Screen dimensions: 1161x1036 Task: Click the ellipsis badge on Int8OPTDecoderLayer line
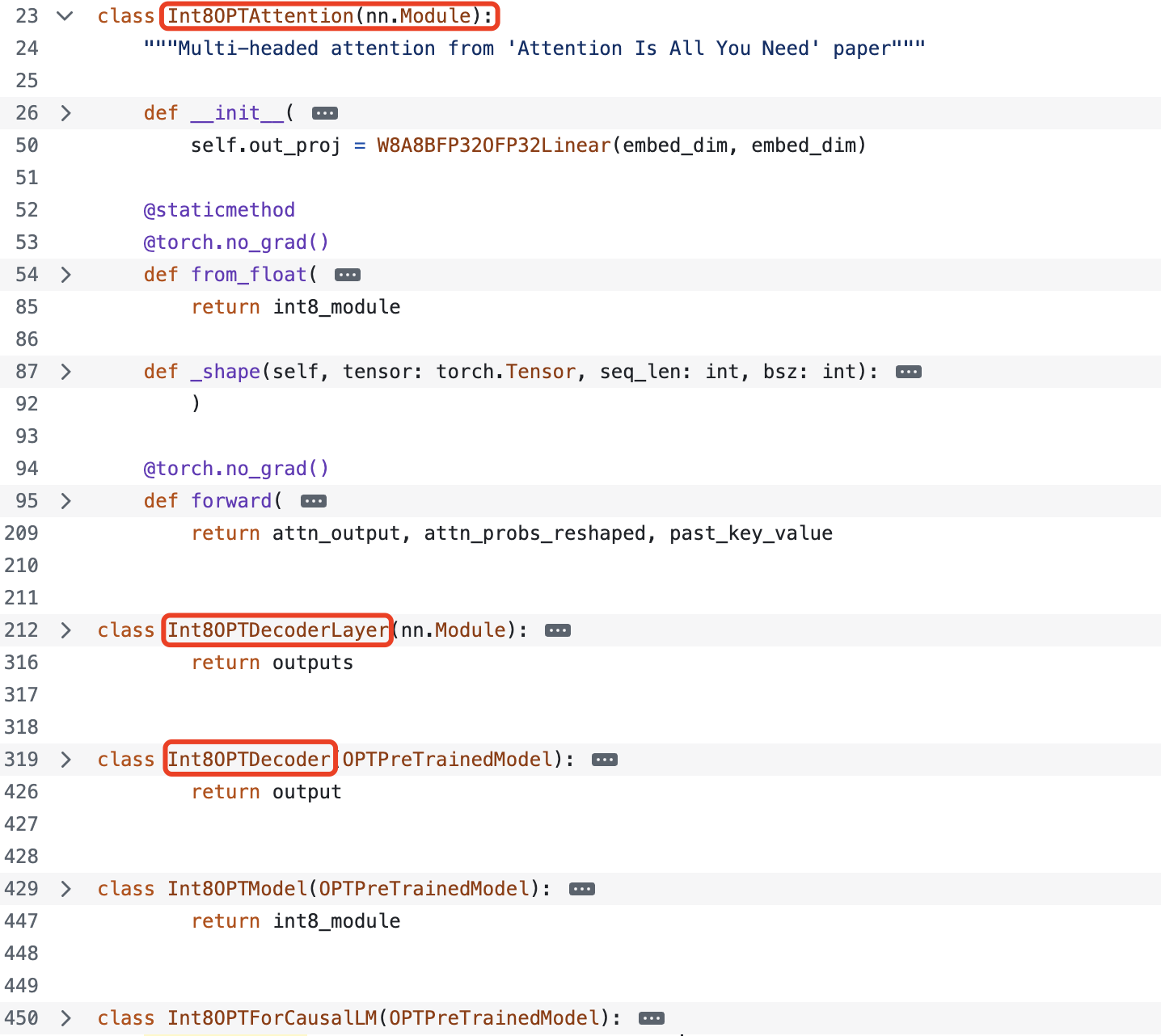click(558, 630)
